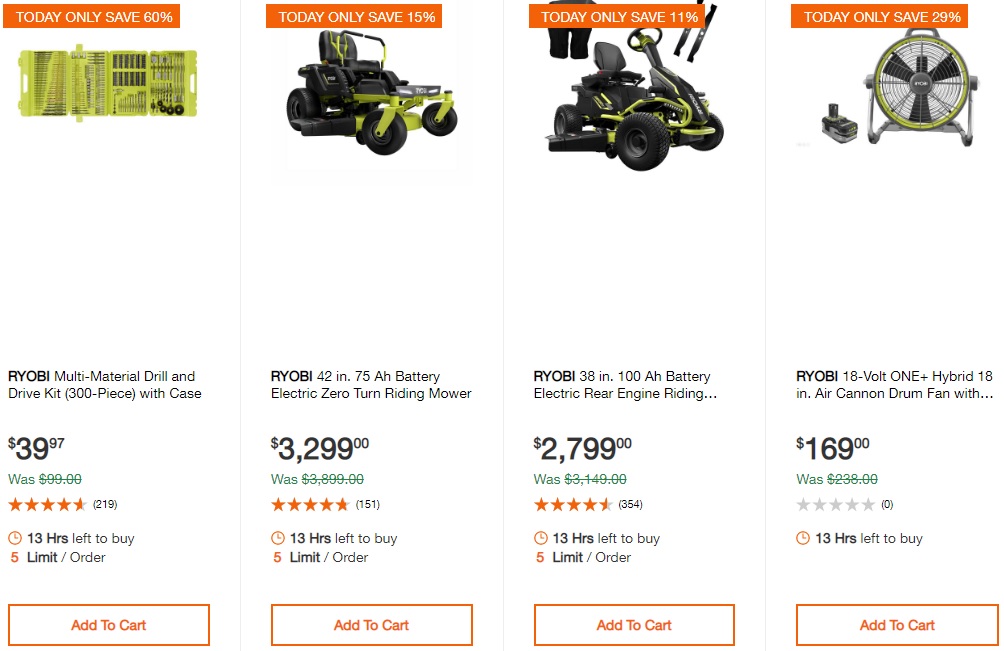1004x651 pixels.
Task: Open the RYOBI 42 in. 75 Ah Zero Turn Mower title
Action: [x=371, y=385]
